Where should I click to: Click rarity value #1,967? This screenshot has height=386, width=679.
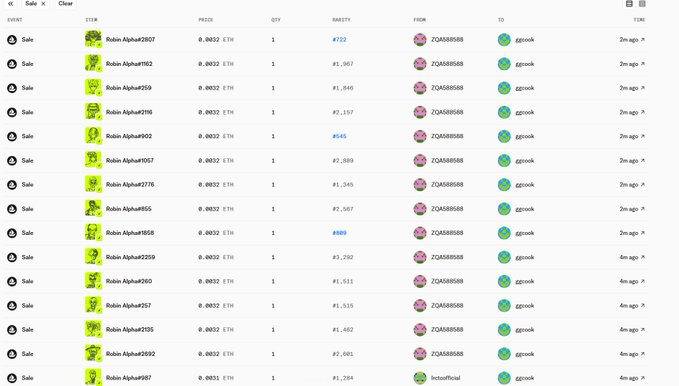[343, 64]
